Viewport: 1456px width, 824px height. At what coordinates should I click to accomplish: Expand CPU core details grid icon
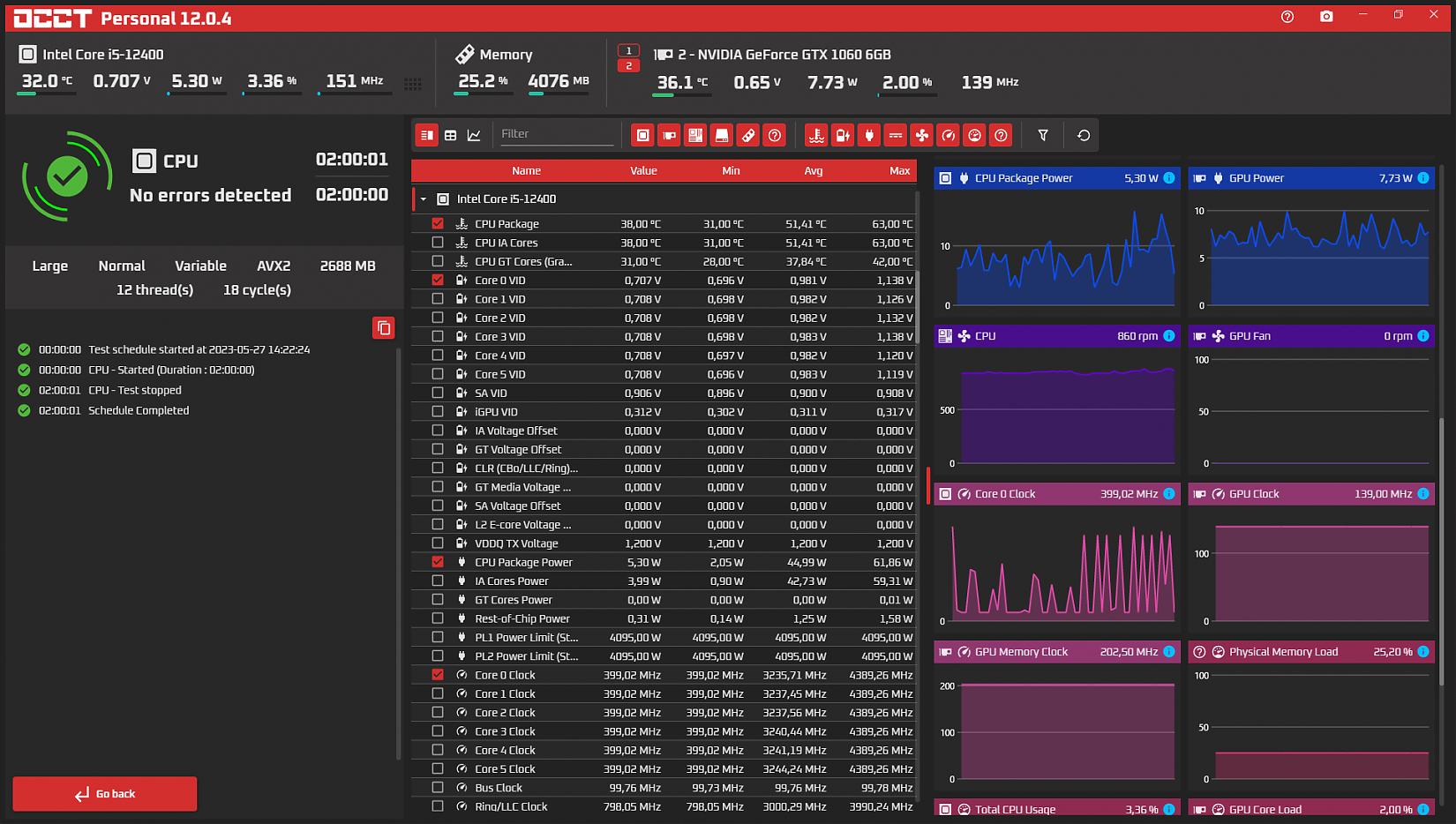click(x=412, y=84)
